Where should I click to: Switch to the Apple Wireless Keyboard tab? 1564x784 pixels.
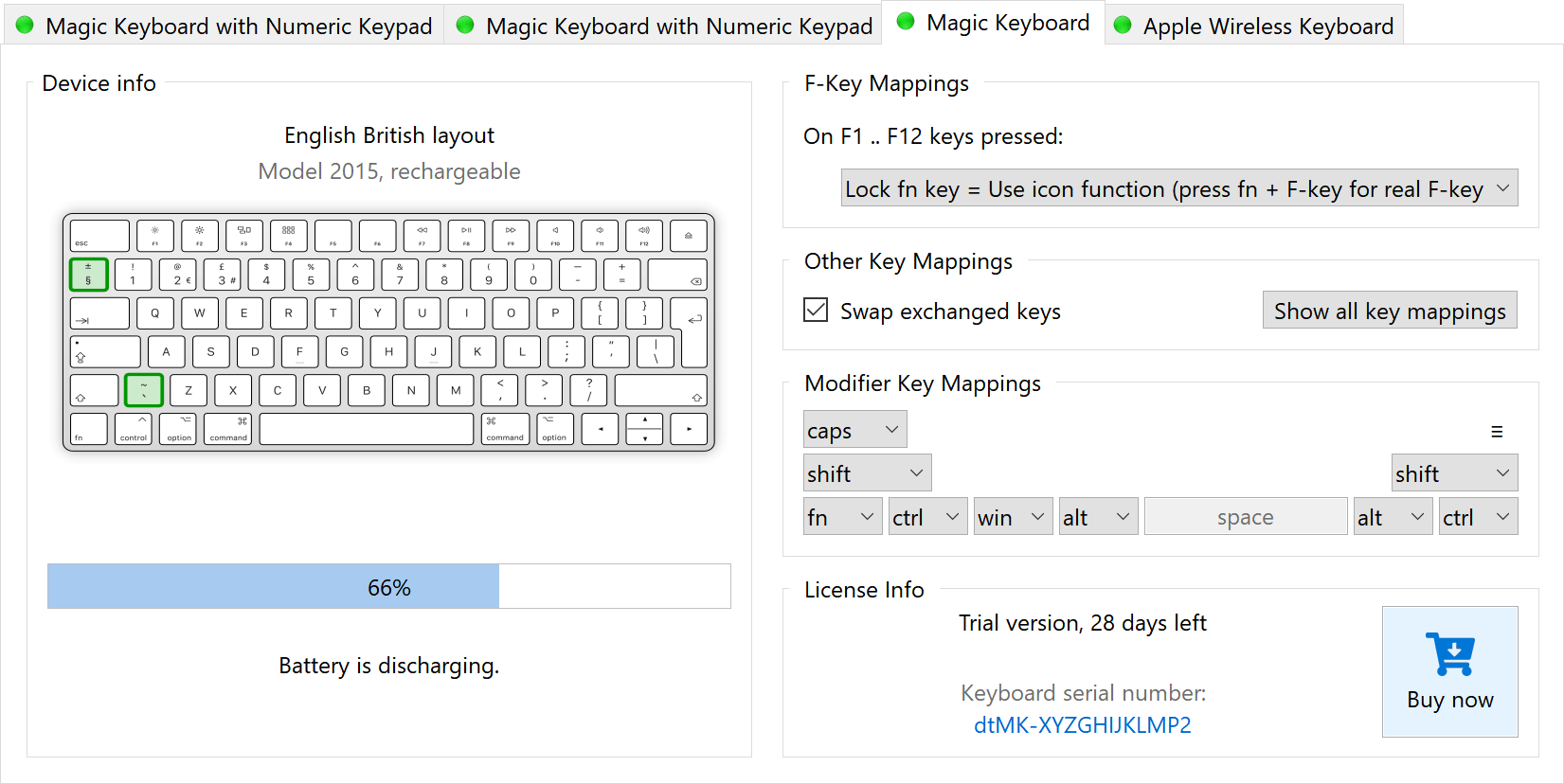coord(1254,26)
